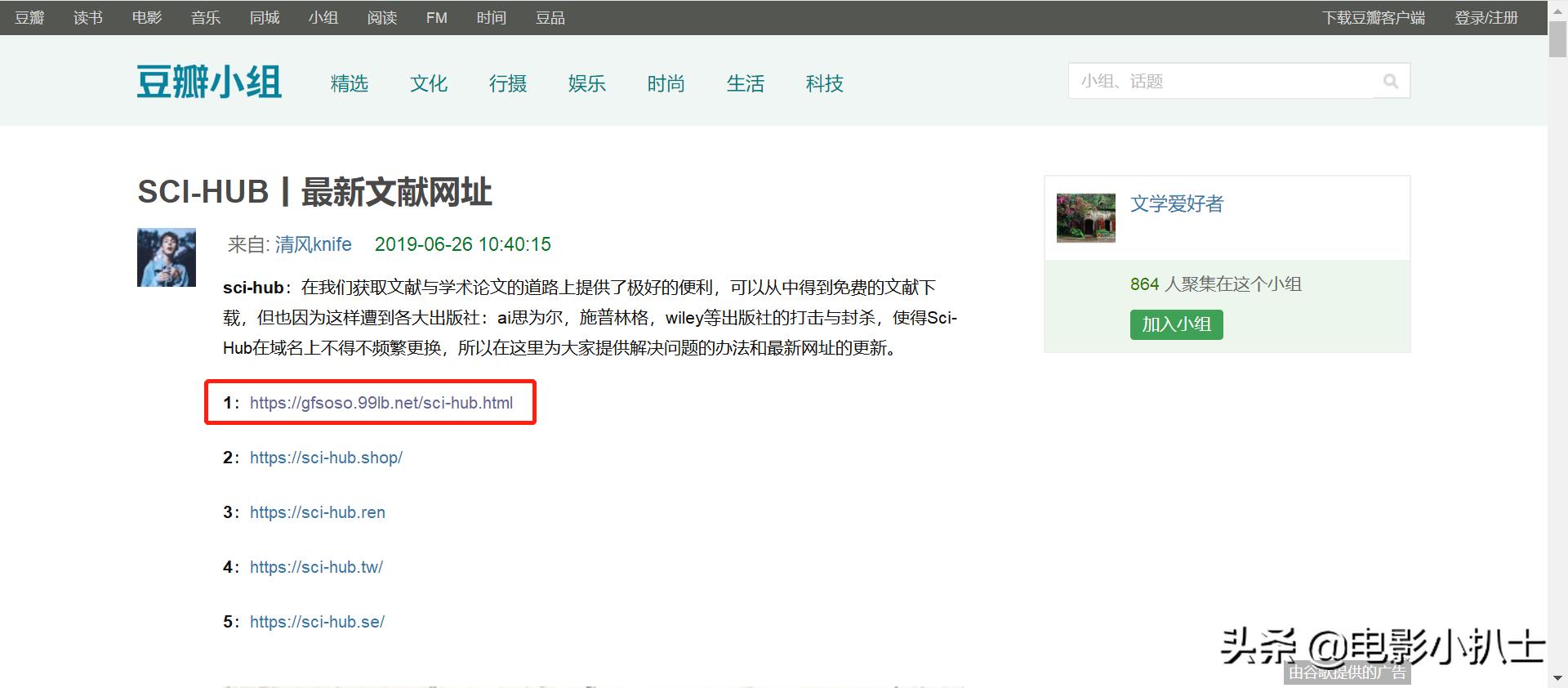Open 小组 in the top bar
This screenshot has height=688, width=1568.
[x=323, y=17]
